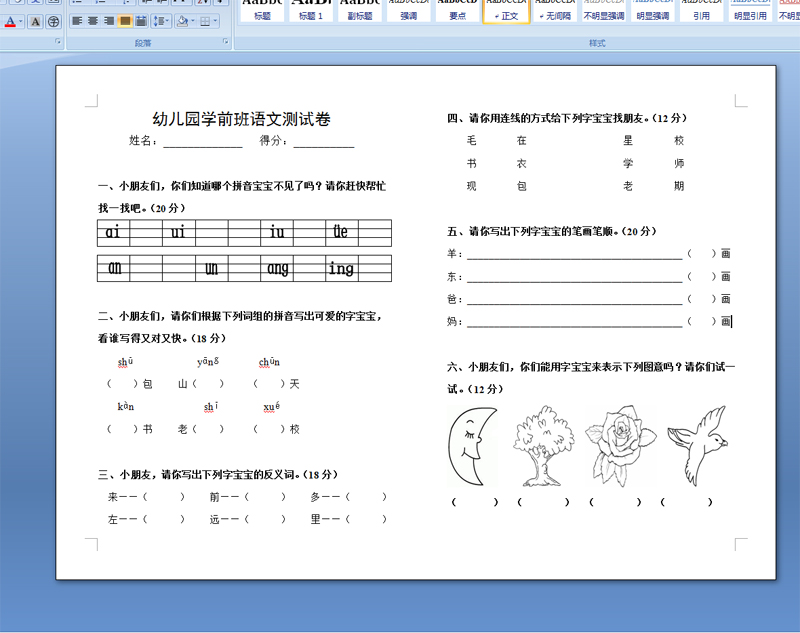Apply the 要点 style
800x633 pixels.
tap(458, 11)
